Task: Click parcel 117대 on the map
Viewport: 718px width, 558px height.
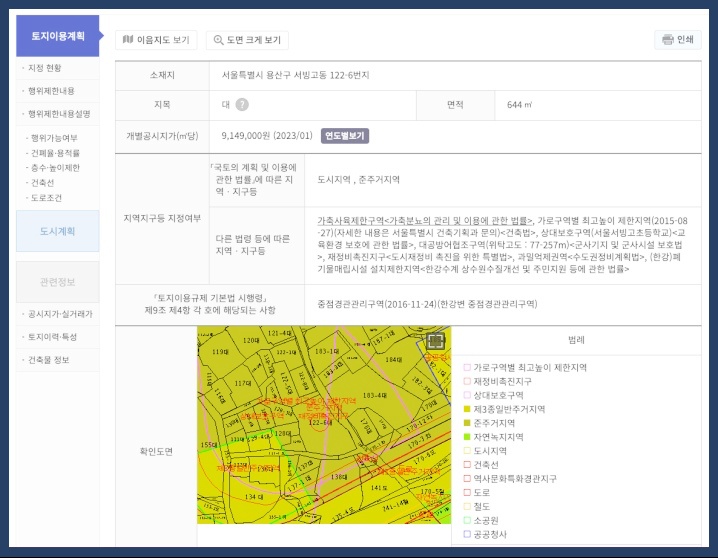Action: tap(243, 383)
